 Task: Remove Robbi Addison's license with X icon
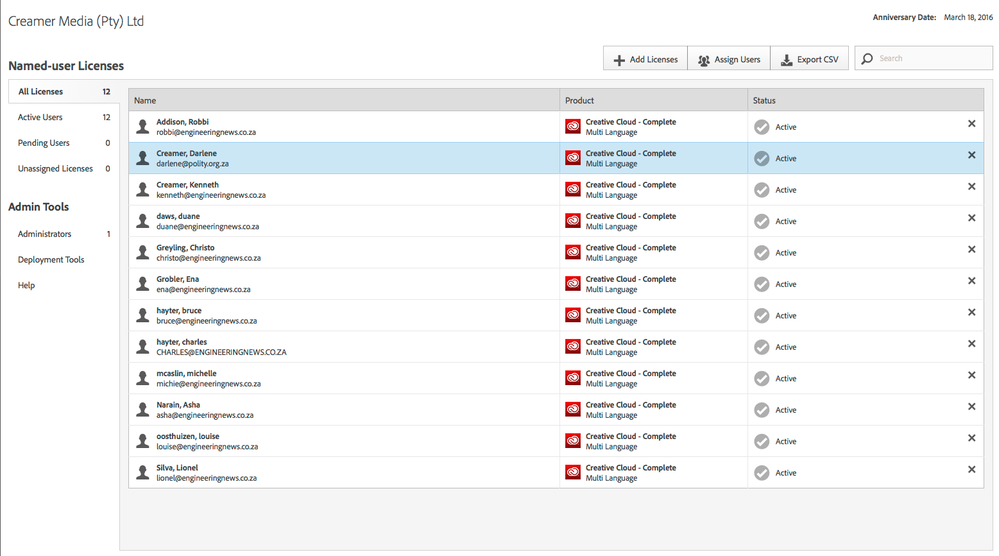(x=971, y=124)
